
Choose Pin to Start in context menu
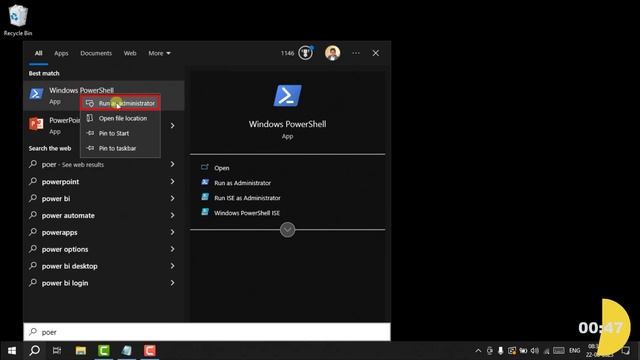click(x=120, y=133)
